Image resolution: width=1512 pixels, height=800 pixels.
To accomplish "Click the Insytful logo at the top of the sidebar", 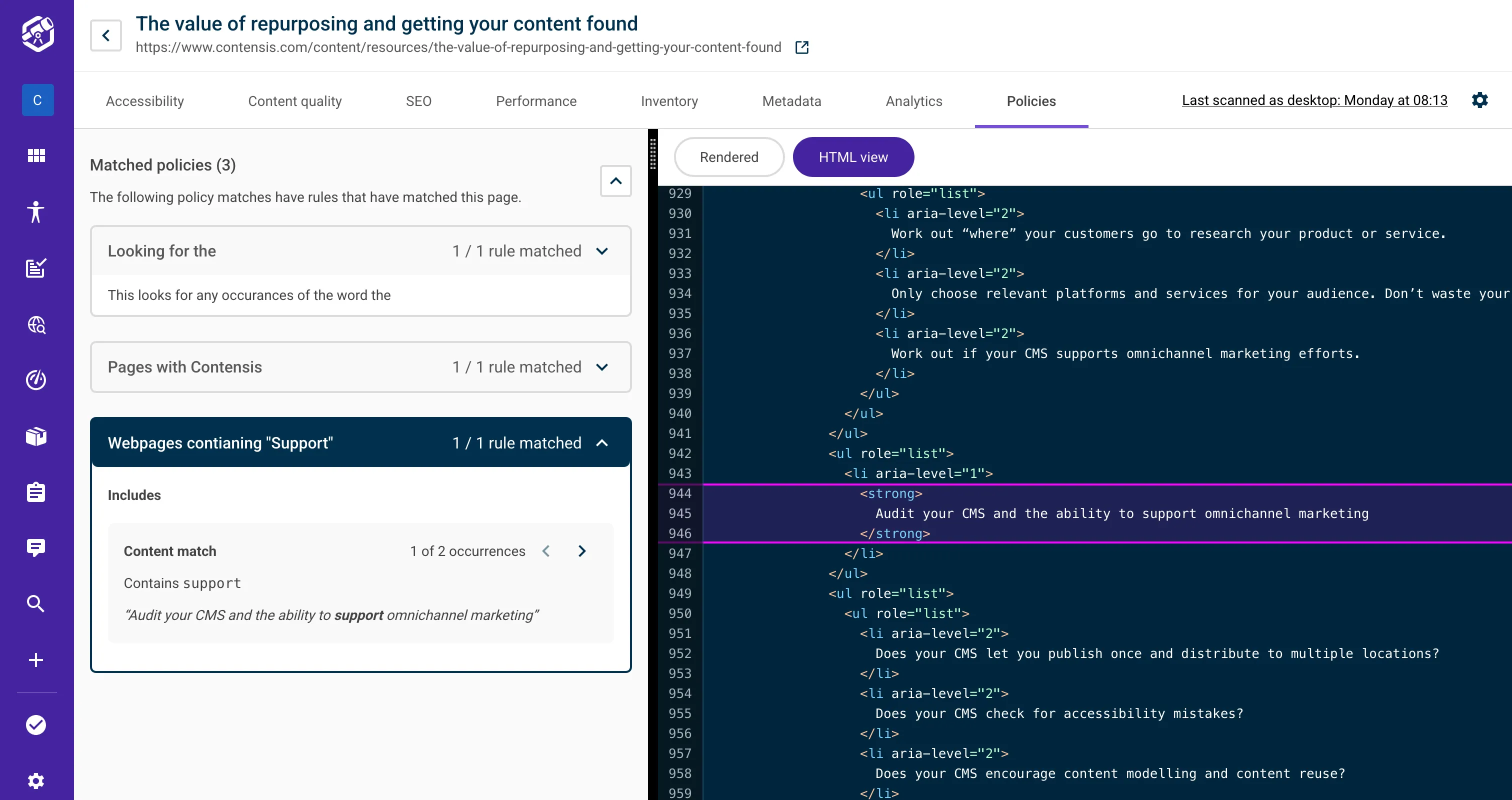I will point(37,33).
